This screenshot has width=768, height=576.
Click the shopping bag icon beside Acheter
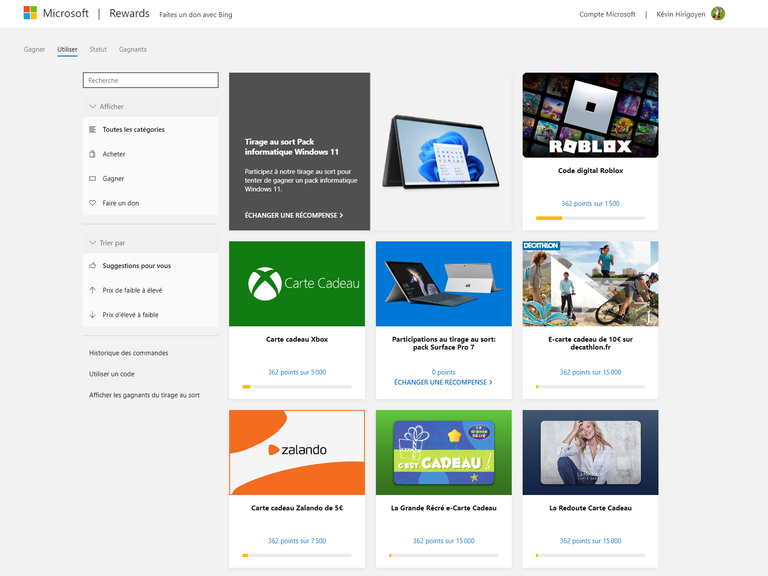(x=92, y=154)
